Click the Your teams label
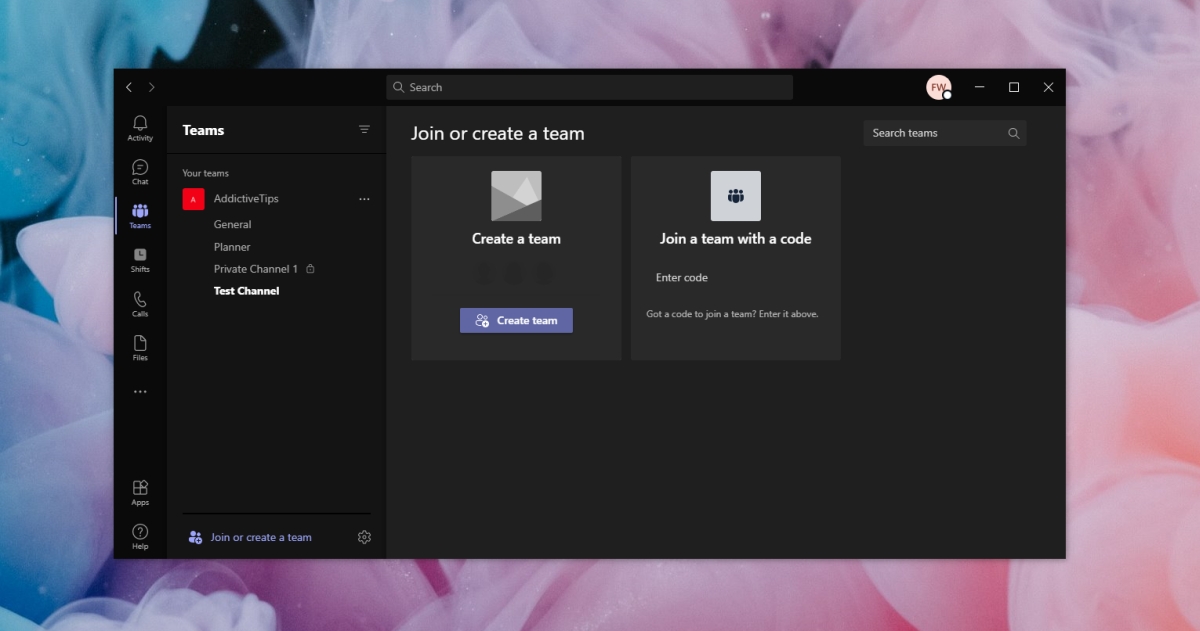The height and width of the screenshot is (631, 1200). [205, 173]
